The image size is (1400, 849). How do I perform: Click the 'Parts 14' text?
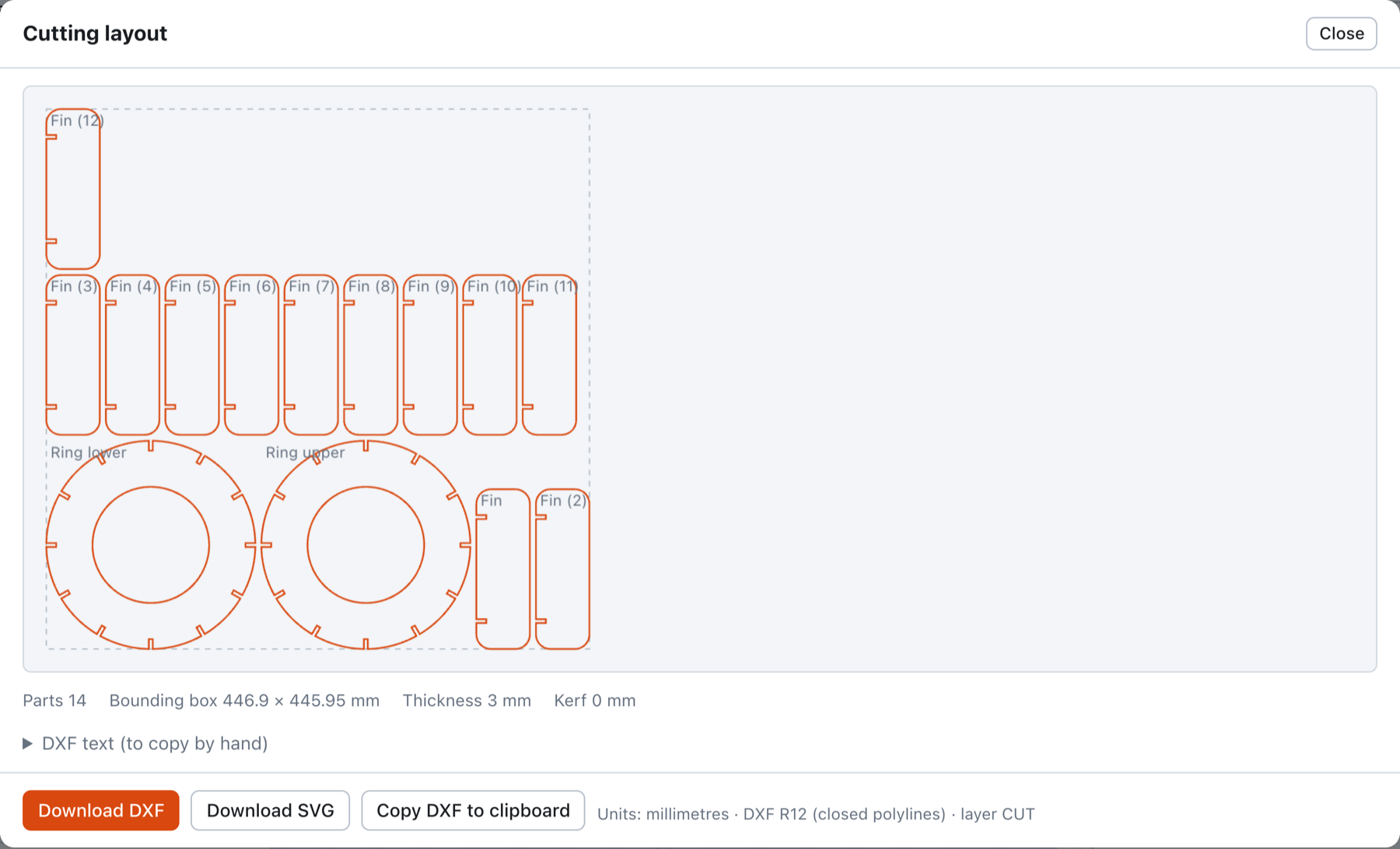tap(54, 701)
